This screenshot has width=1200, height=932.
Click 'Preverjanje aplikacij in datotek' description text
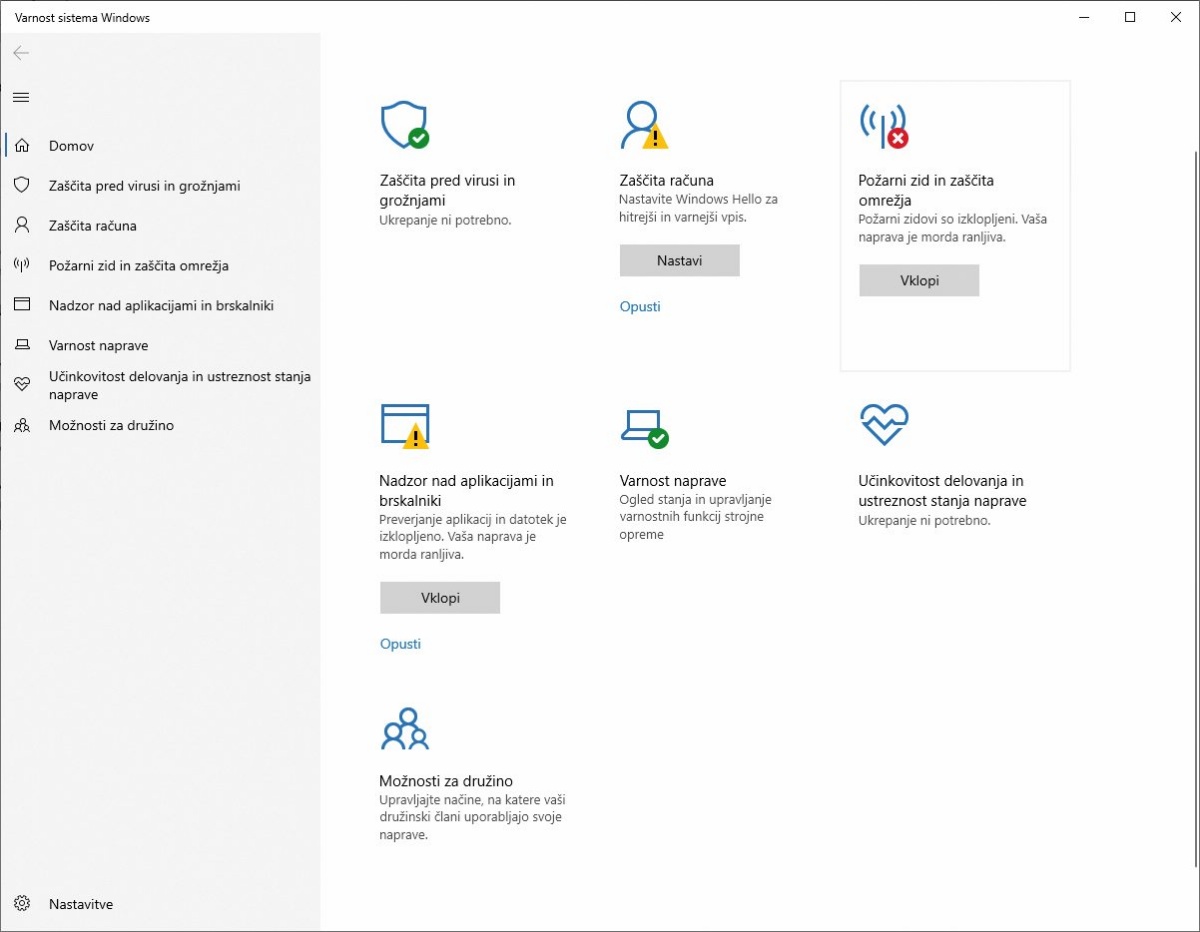(x=474, y=537)
